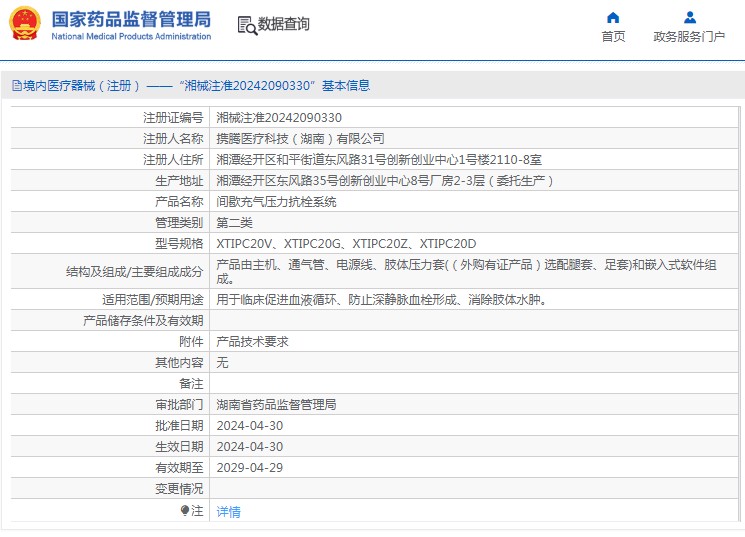Screen dimensions: 745x537
Task: Click 第二类 management category value
Action: point(234,222)
